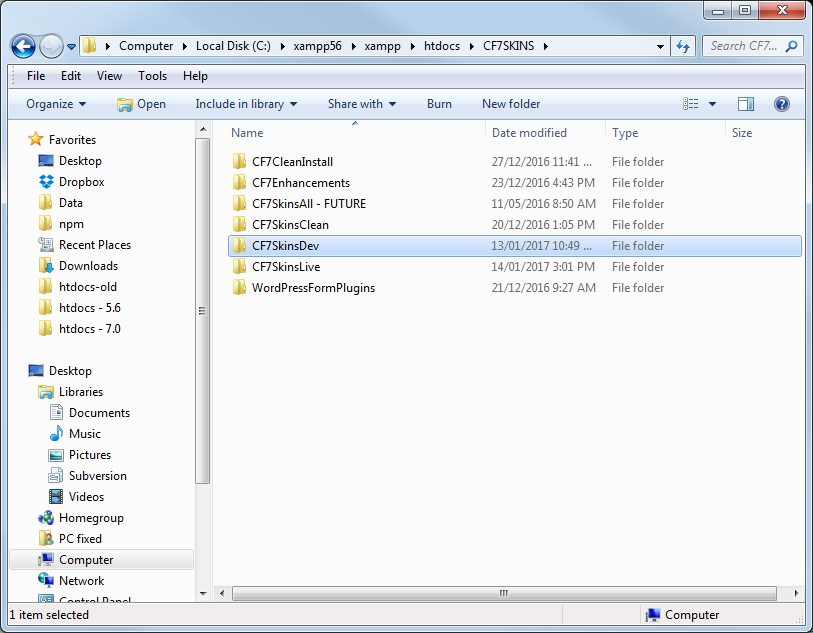Expand Include in library dropdown
Image resolution: width=813 pixels, height=633 pixels.
point(246,104)
